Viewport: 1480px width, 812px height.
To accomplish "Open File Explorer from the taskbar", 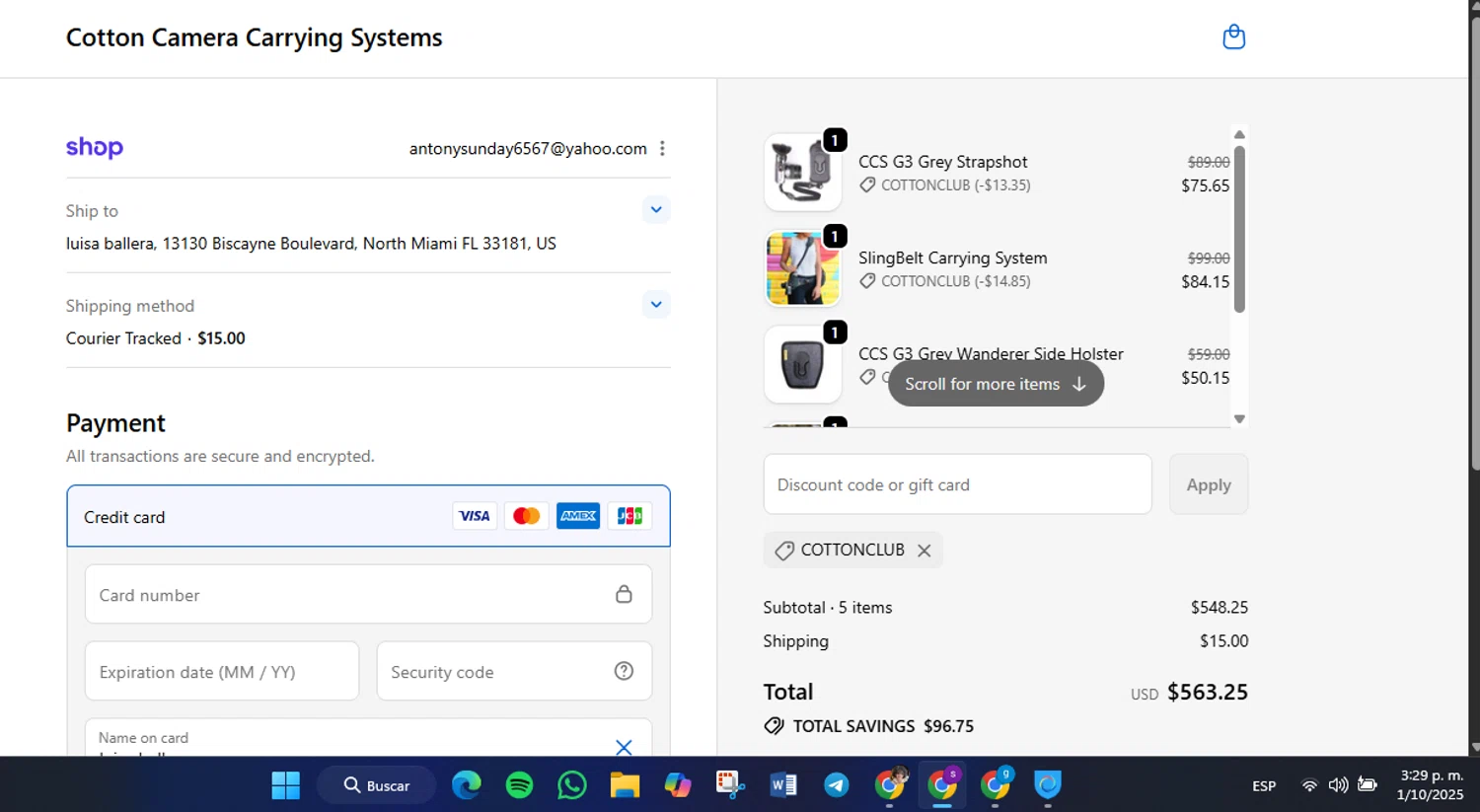I will [x=625, y=785].
